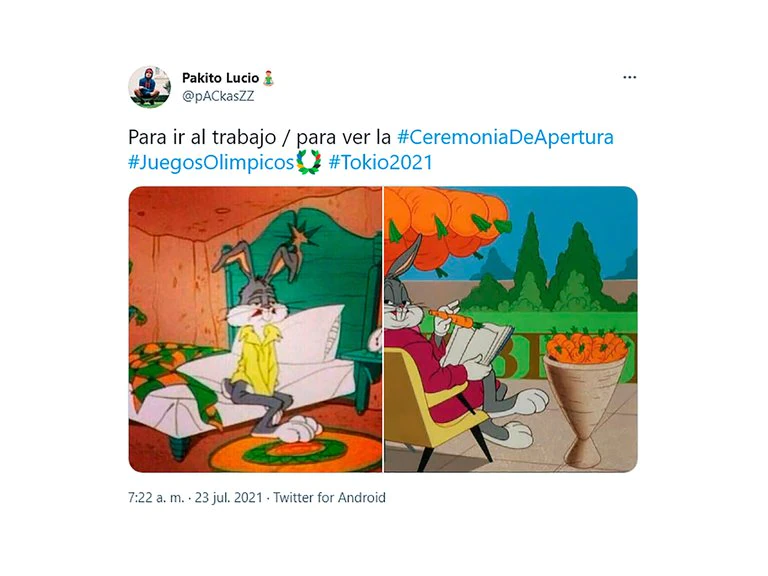Click the Twitter for Android source label
This screenshot has width=768, height=576.
[329, 498]
